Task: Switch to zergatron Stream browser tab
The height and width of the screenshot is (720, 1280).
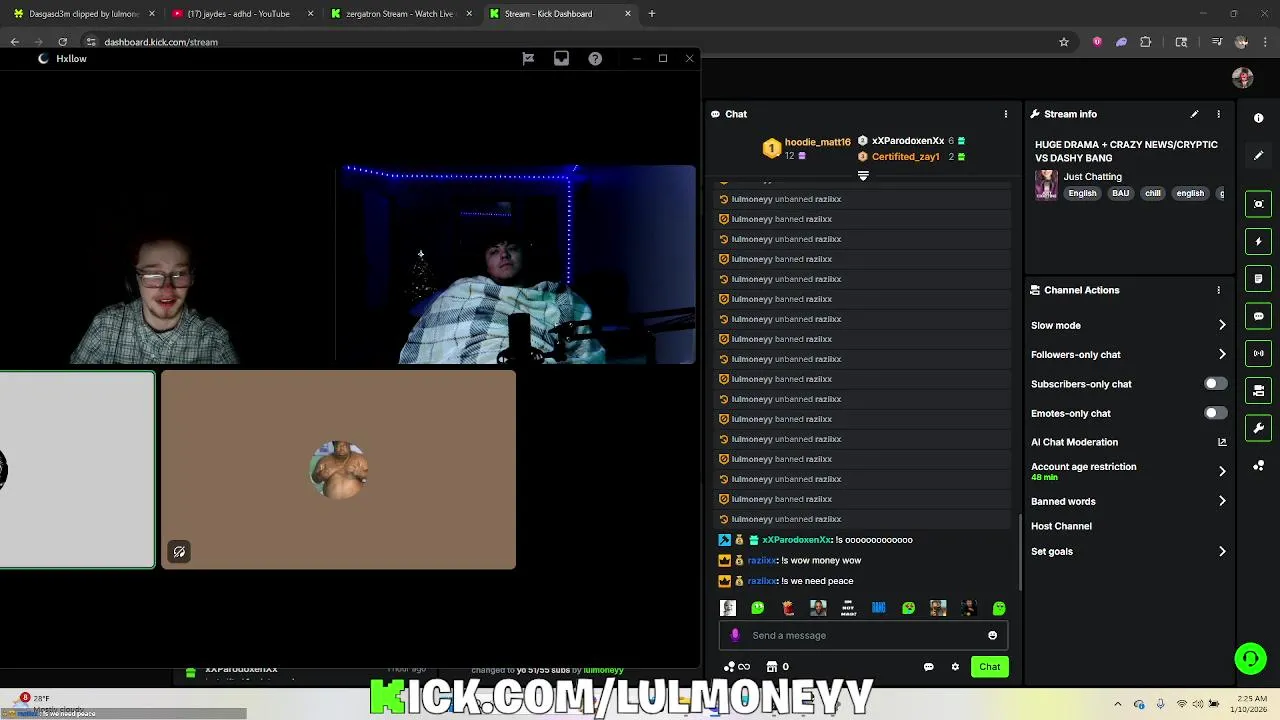Action: (x=400, y=14)
